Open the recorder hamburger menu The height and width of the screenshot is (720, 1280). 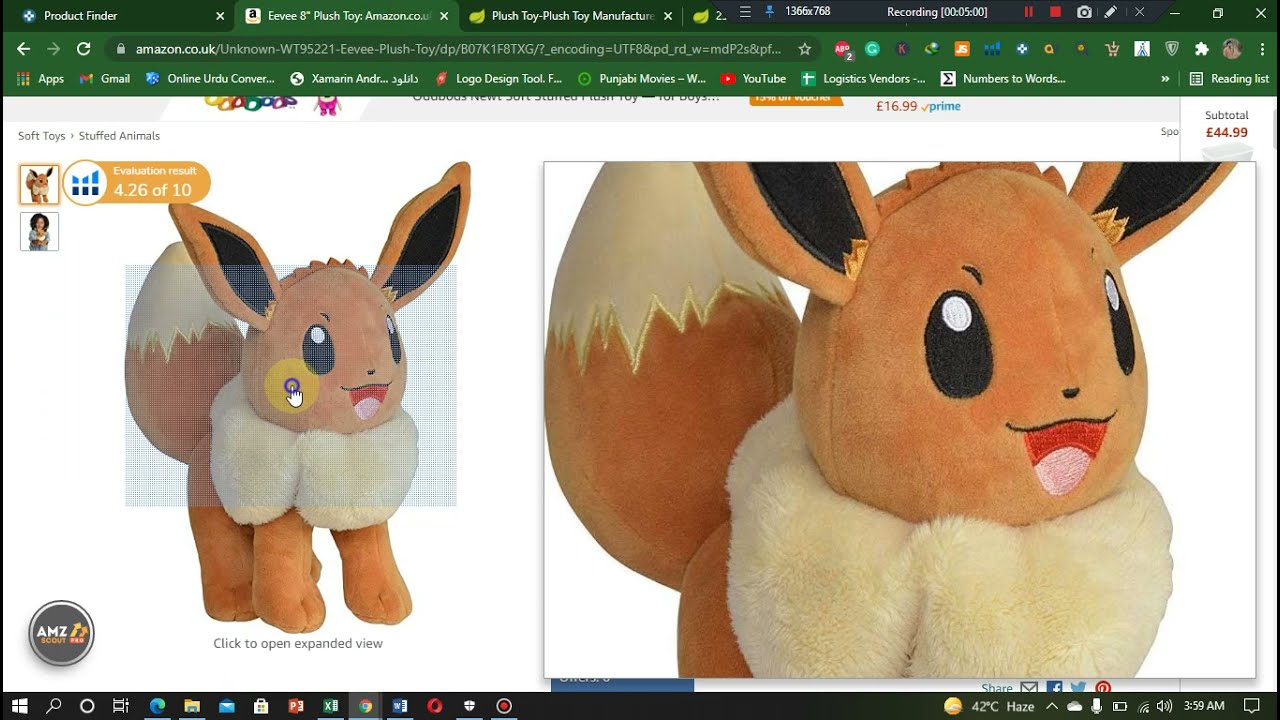click(745, 12)
